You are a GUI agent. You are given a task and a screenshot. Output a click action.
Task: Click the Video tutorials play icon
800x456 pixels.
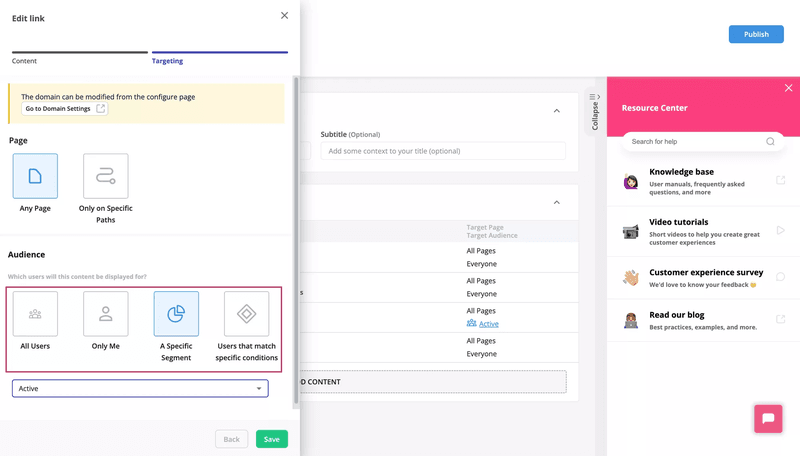tap(780, 230)
